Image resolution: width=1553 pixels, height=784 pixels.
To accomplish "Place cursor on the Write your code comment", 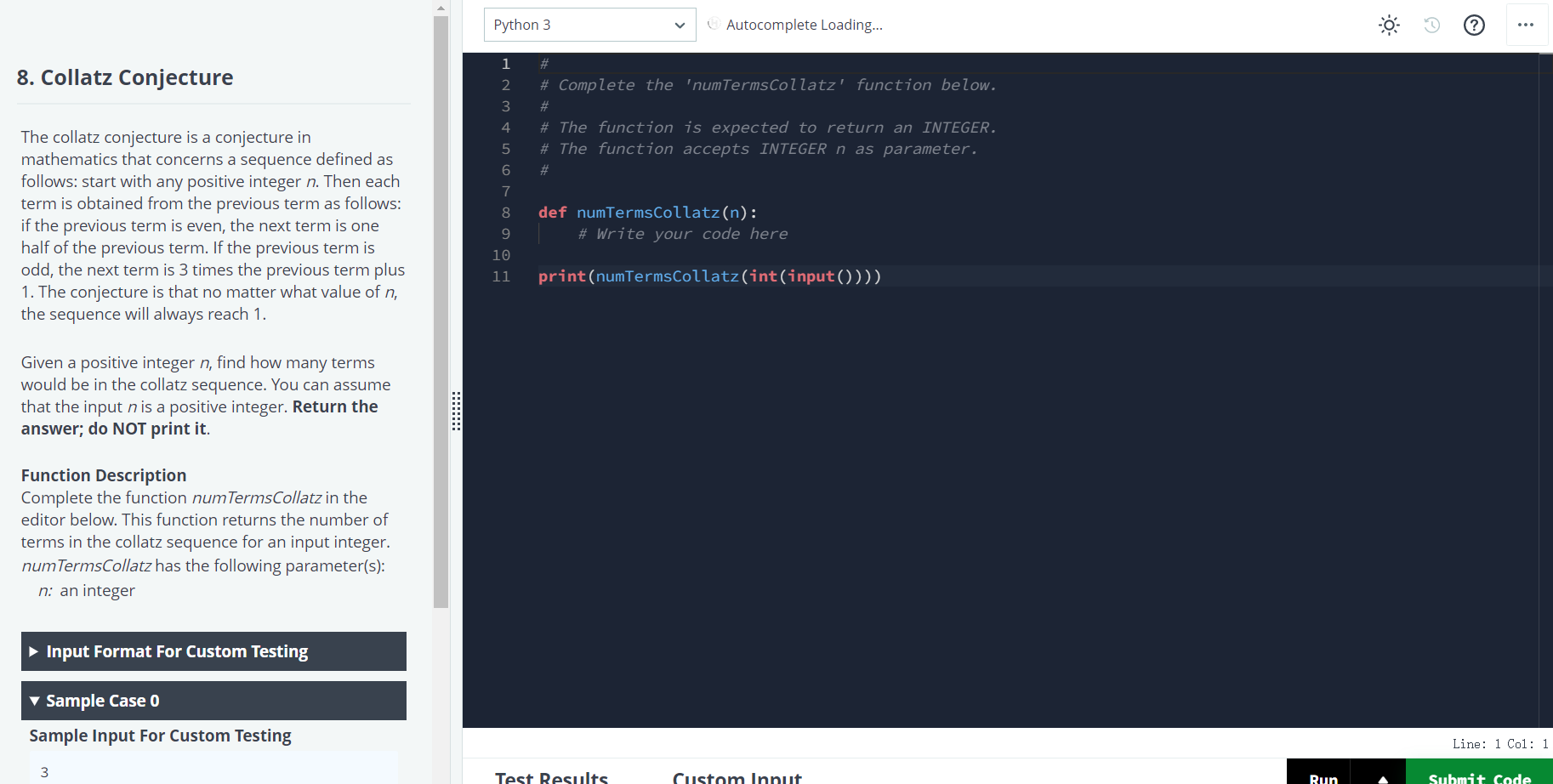I will (682, 234).
